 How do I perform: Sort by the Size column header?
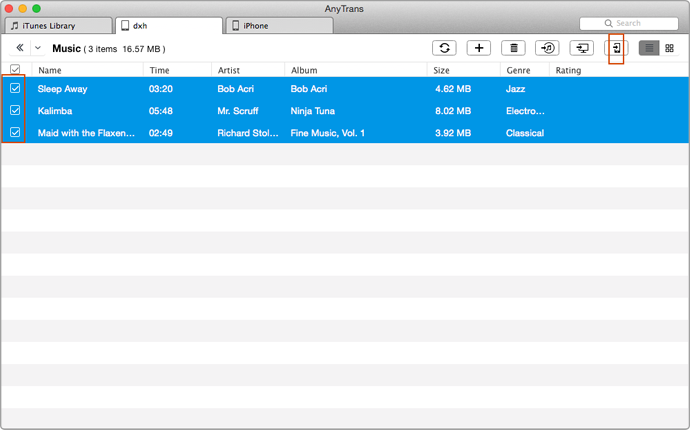click(441, 70)
